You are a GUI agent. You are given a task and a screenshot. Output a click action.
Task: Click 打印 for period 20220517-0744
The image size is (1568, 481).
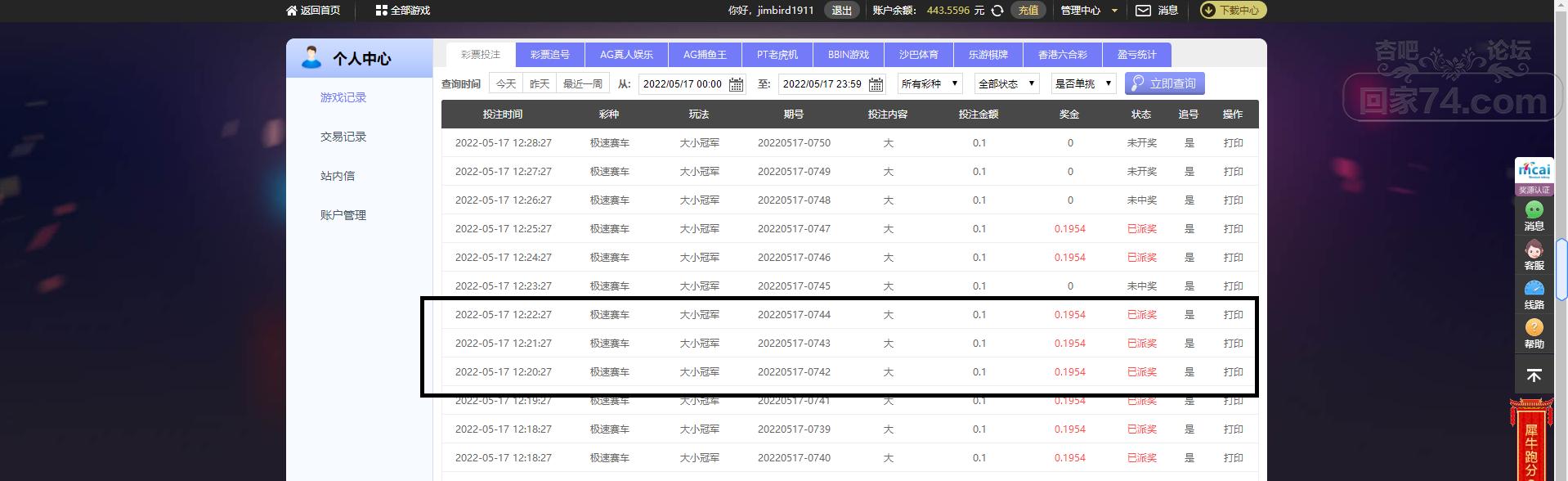[1233, 315]
